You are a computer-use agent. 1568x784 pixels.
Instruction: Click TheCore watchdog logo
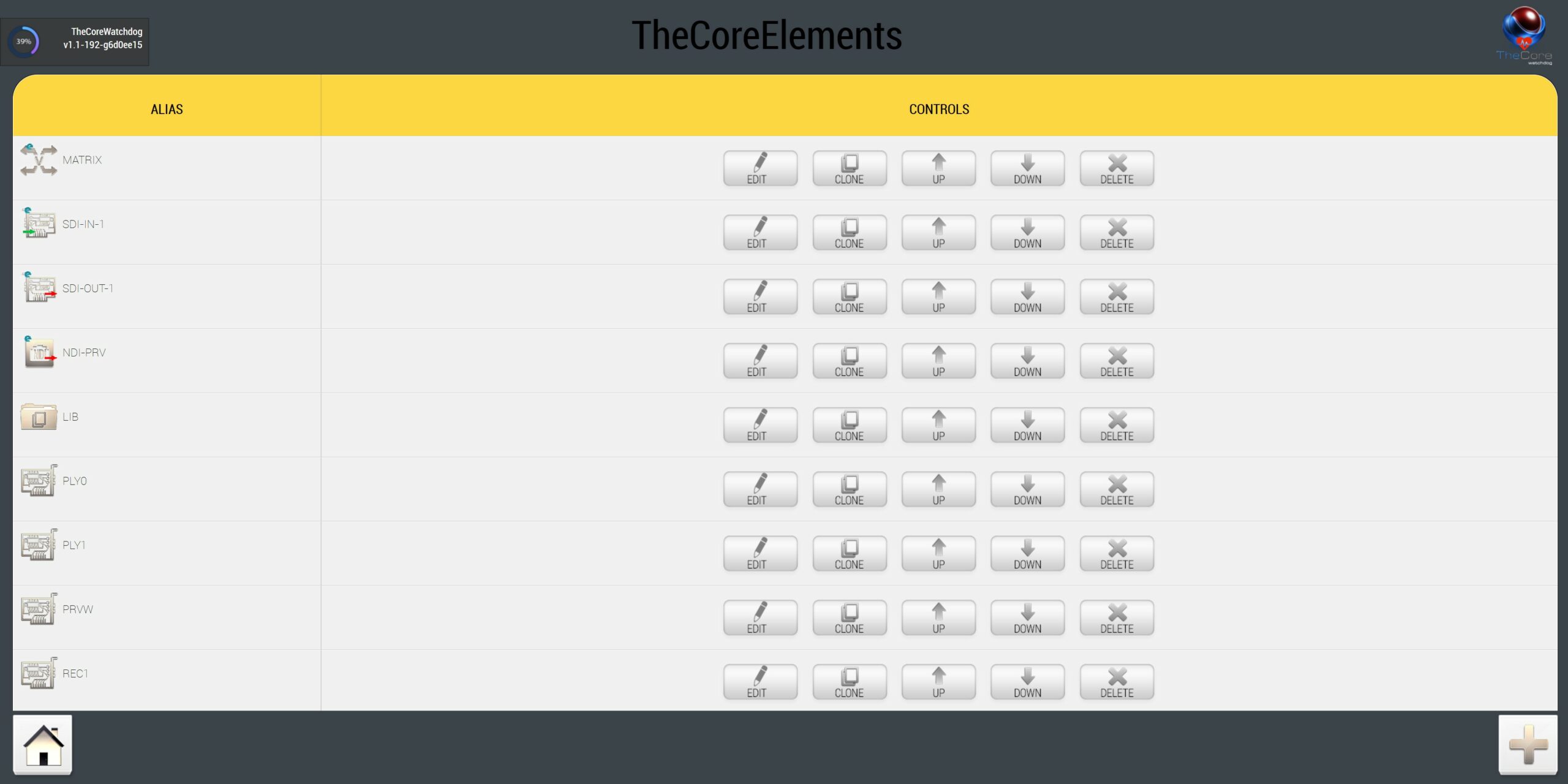1524,36
